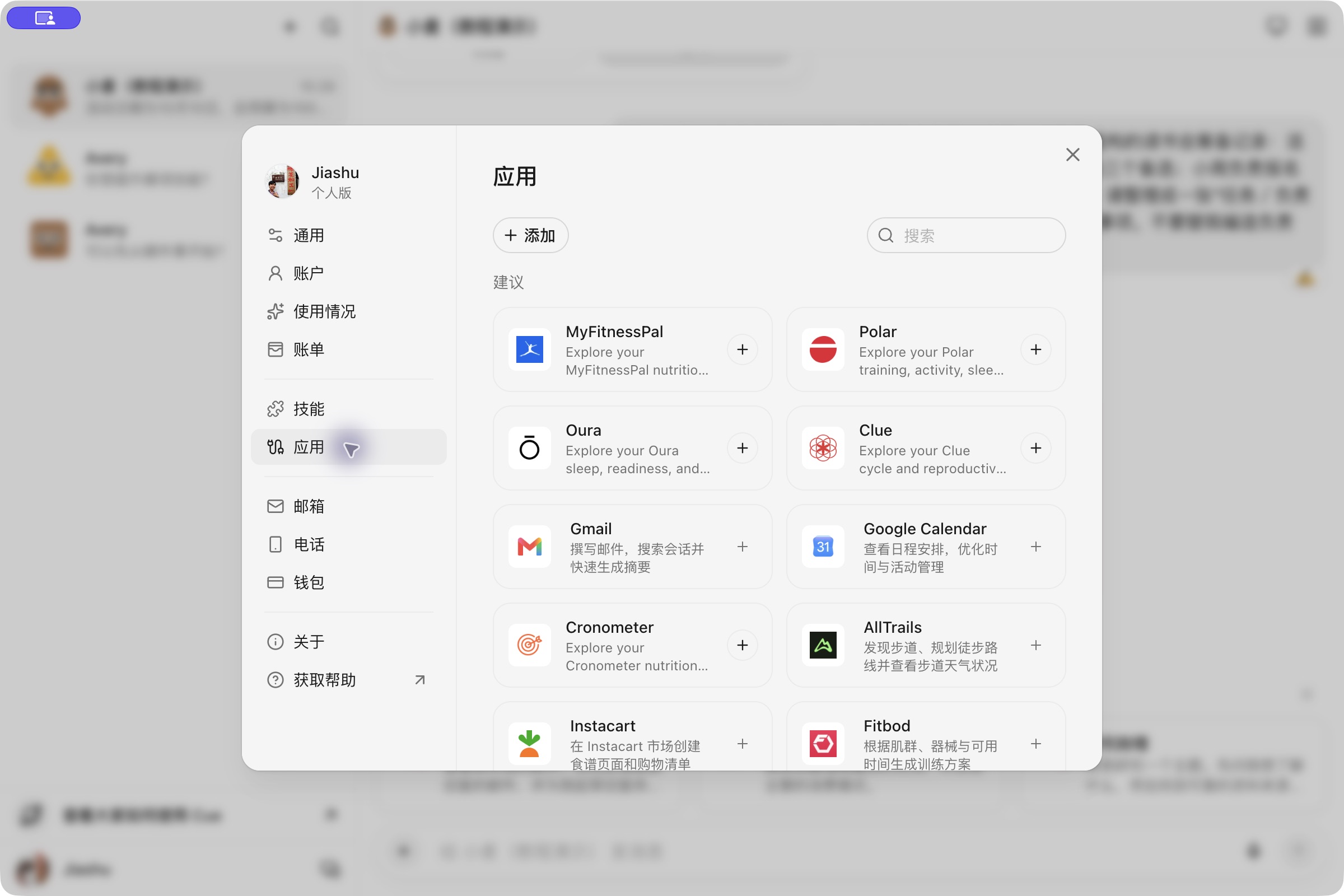Click the Gmail envelope logo

point(529,547)
